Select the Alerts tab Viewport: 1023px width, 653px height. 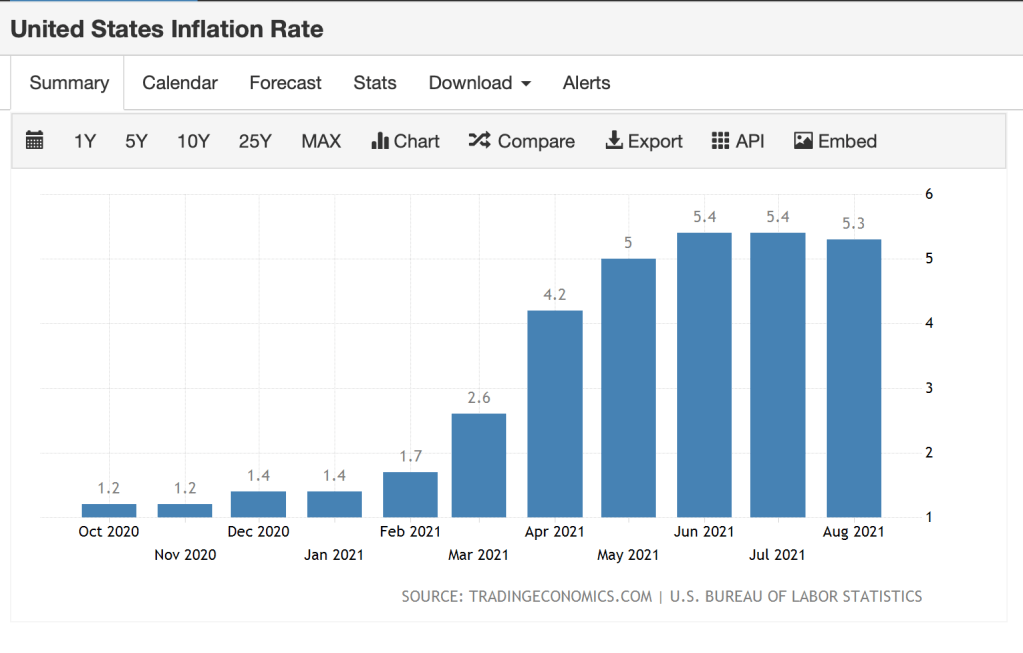tap(586, 83)
